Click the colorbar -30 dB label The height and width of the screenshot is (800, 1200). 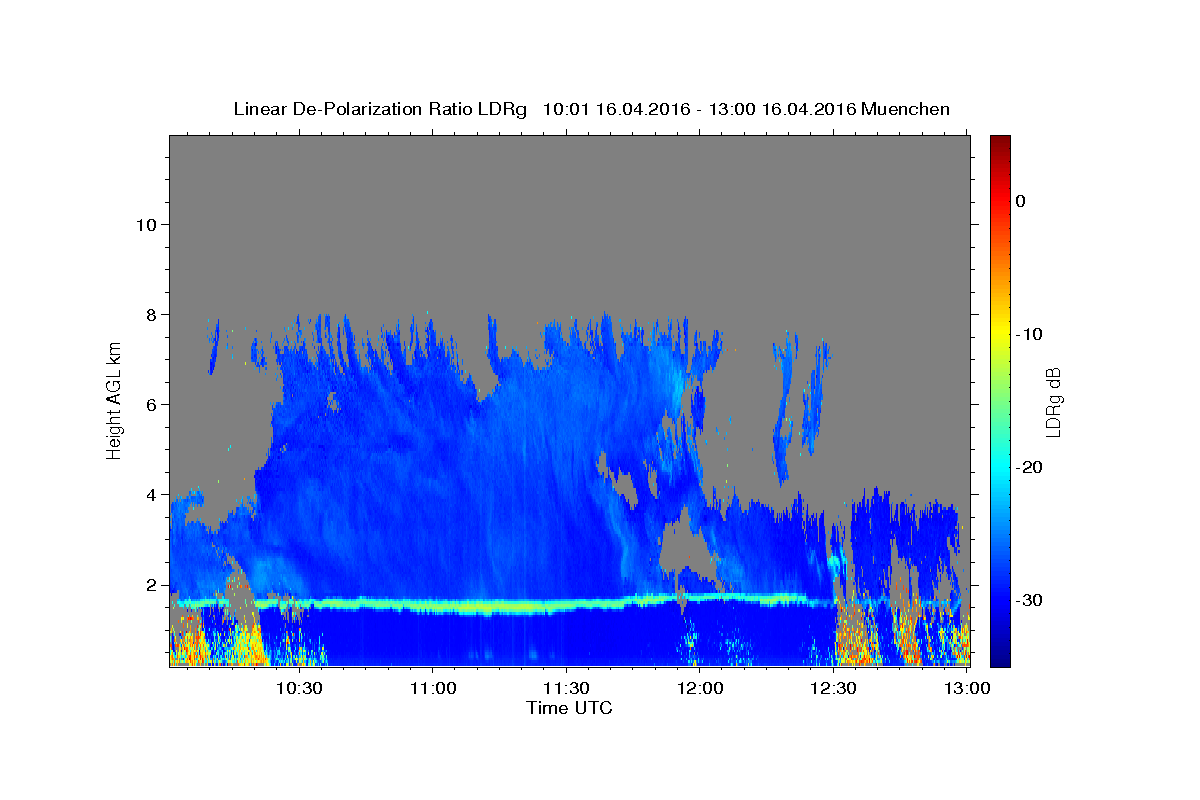coord(1029,600)
